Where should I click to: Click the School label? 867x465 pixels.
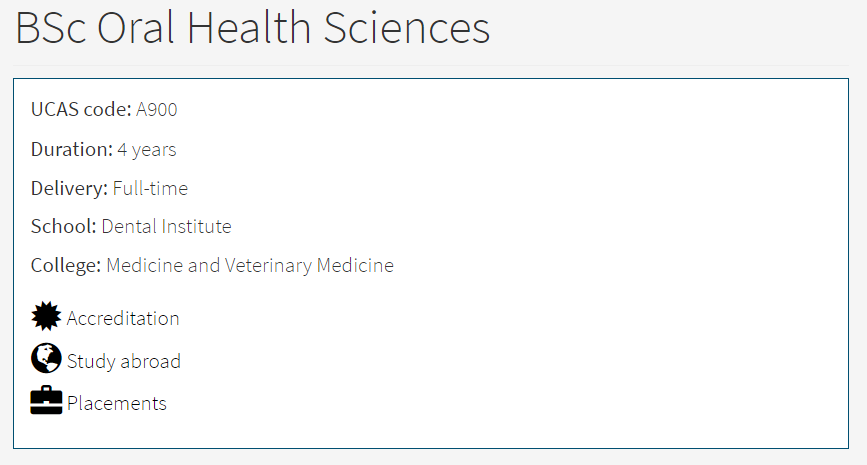[64, 226]
